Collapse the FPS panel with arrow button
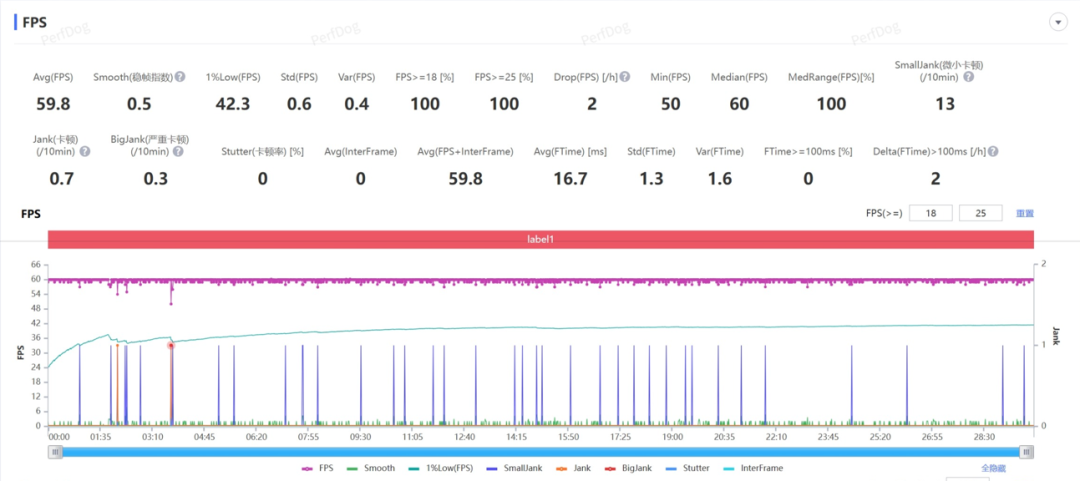This screenshot has height=481, width=1080. click(x=1056, y=22)
